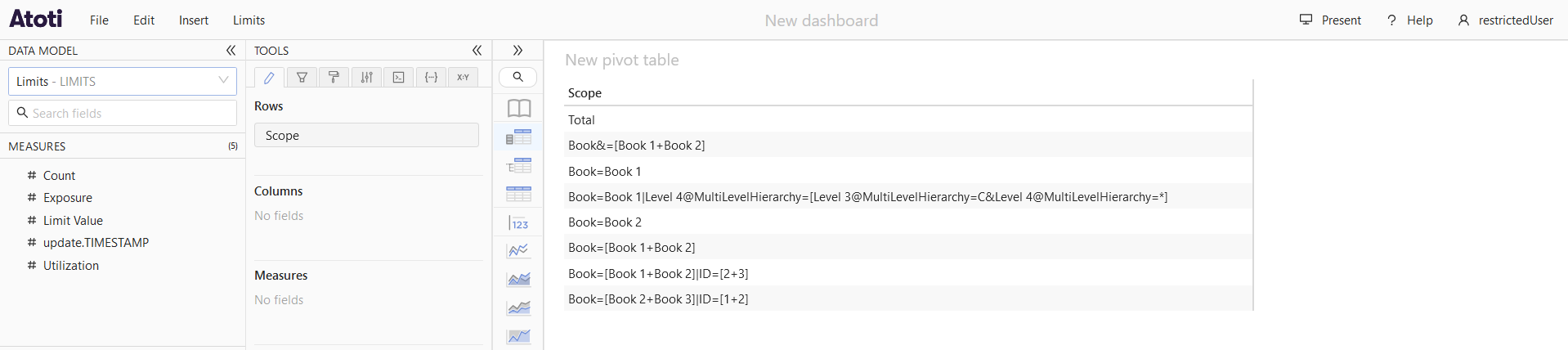Screen dimensions: 1568x350
Task: Open the Style paint roller tab
Action: (x=334, y=78)
